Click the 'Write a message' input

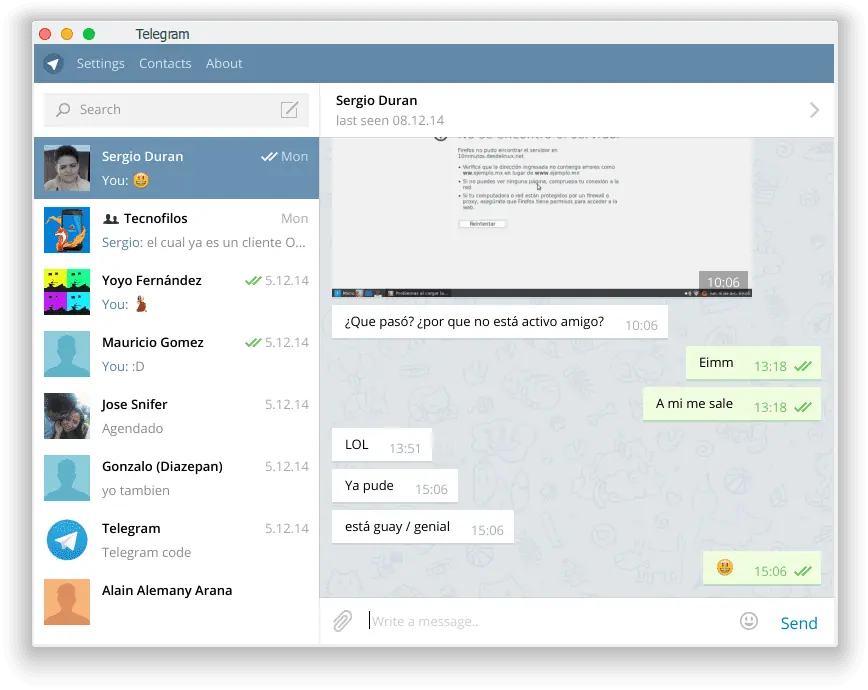(x=548, y=621)
